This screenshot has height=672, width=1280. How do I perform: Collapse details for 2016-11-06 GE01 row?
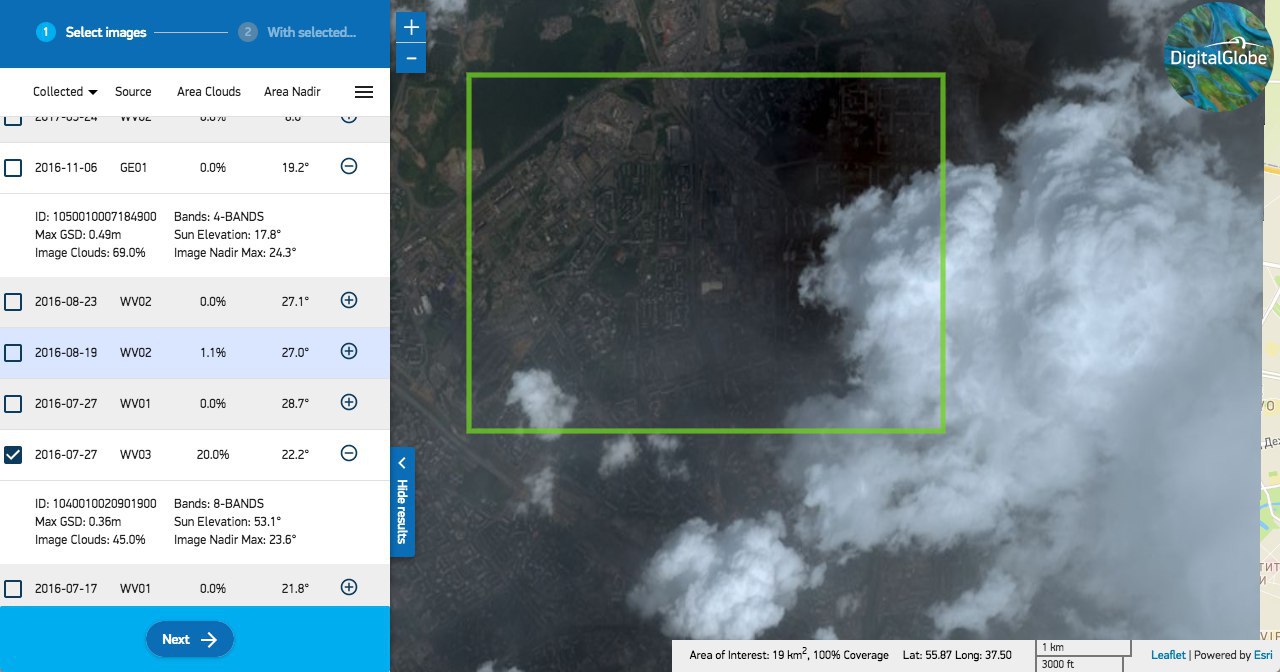[349, 166]
